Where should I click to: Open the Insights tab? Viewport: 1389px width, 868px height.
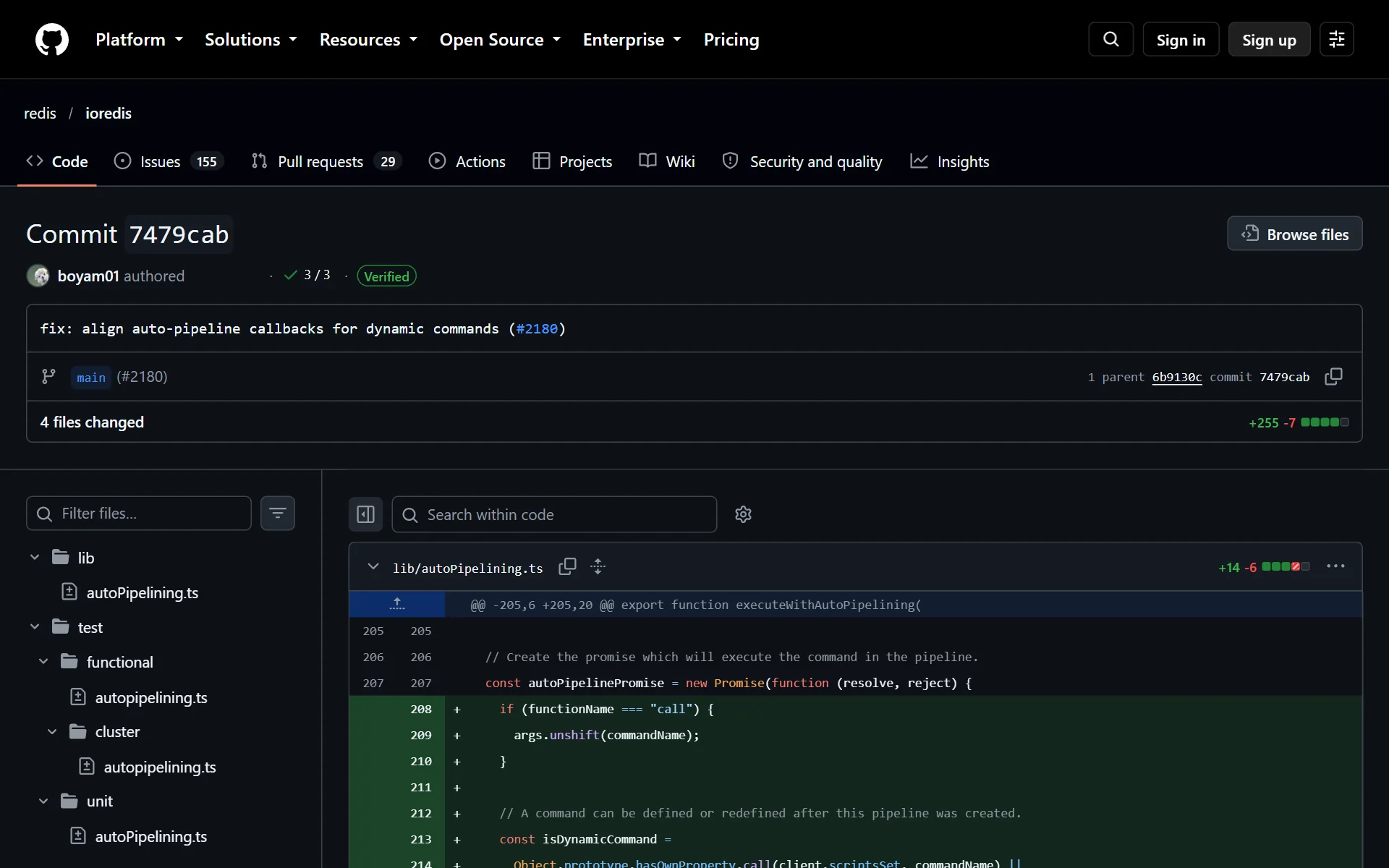pos(949,161)
